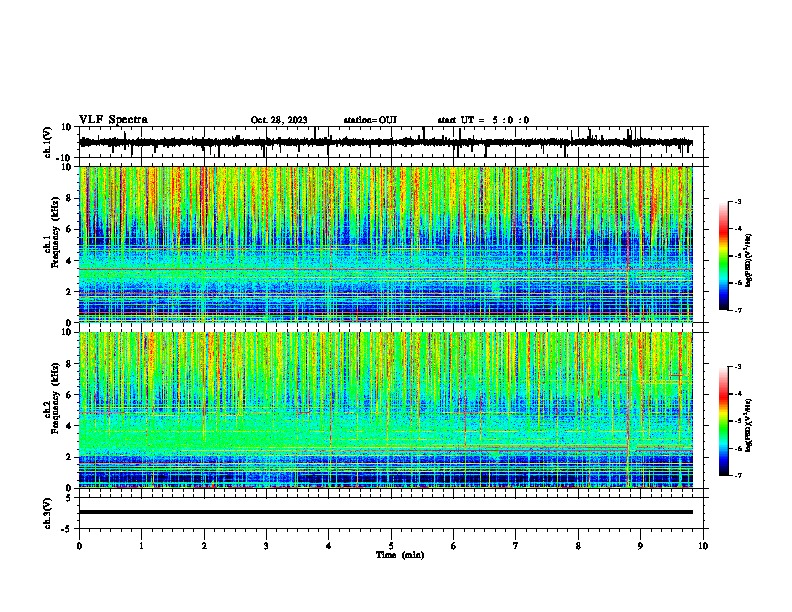Click the "ch.1 Frequency (kHz)" axis label
The image size is (792, 612).
(51, 232)
